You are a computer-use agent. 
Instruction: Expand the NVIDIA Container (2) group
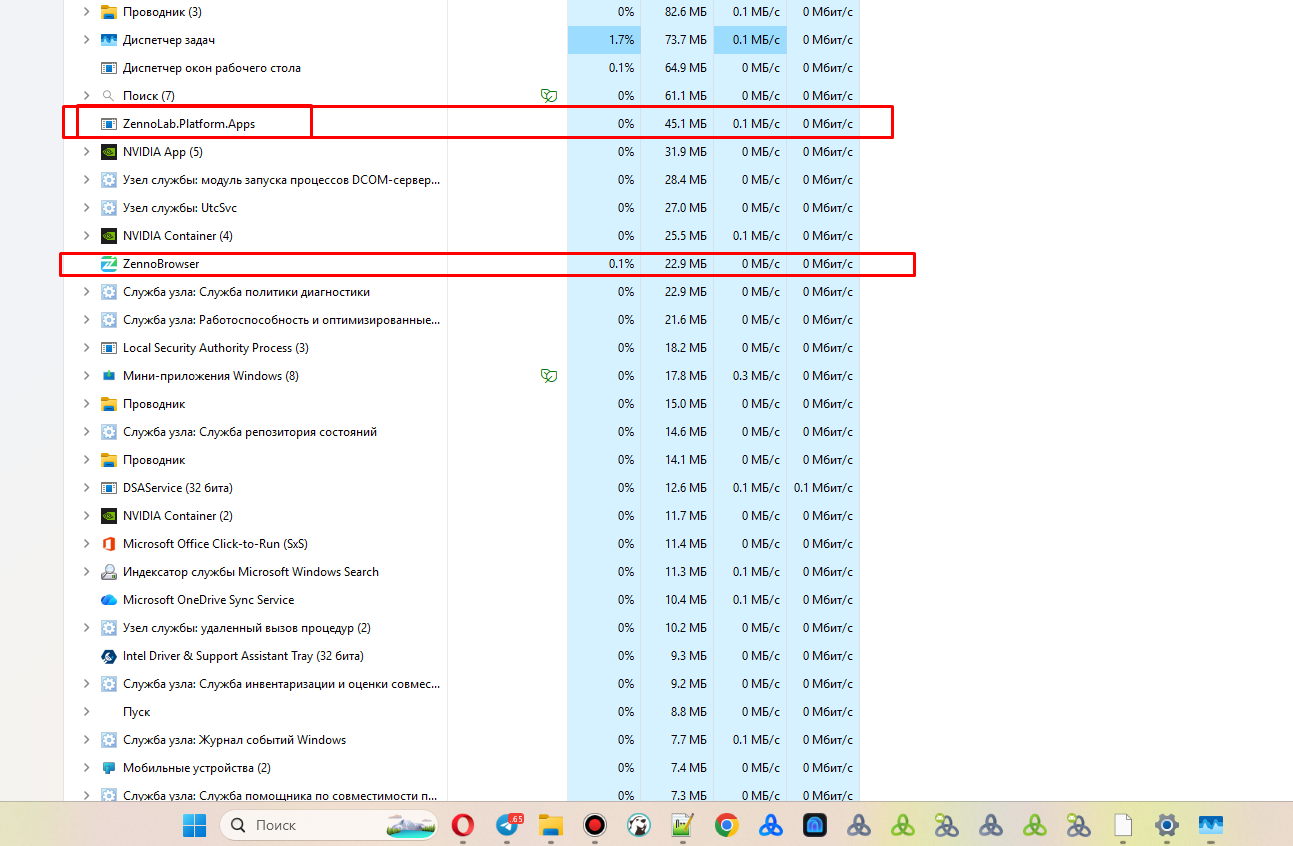86,516
